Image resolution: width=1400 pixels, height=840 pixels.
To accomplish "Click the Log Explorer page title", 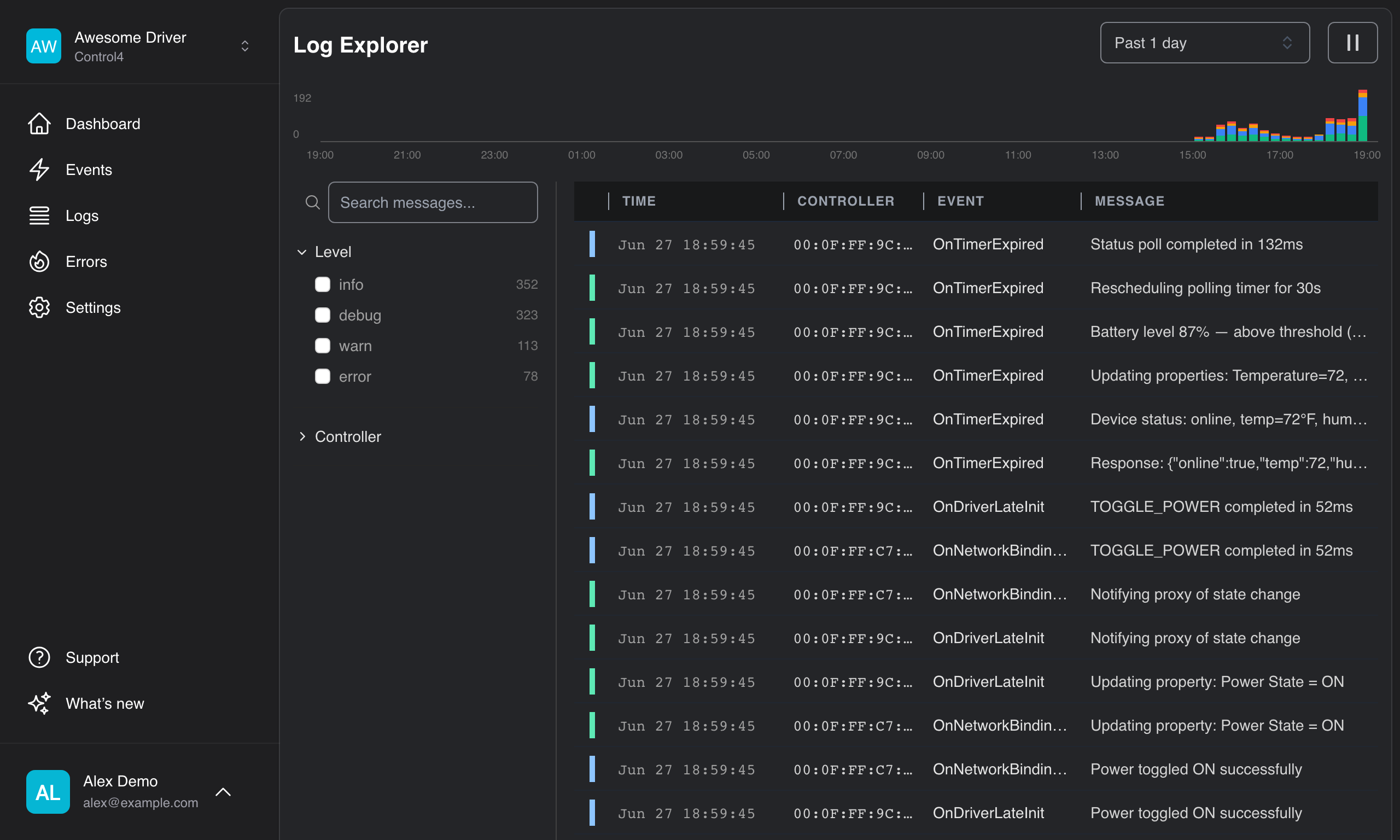I will (360, 45).
